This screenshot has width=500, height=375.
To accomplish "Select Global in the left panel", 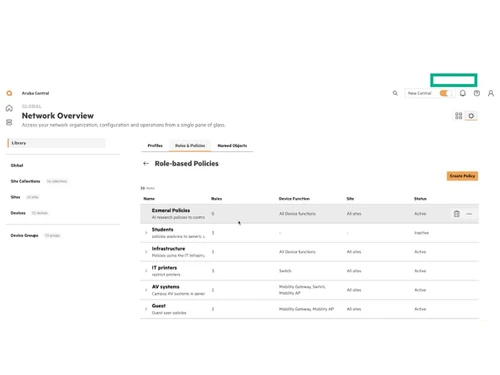I will [x=17, y=165].
